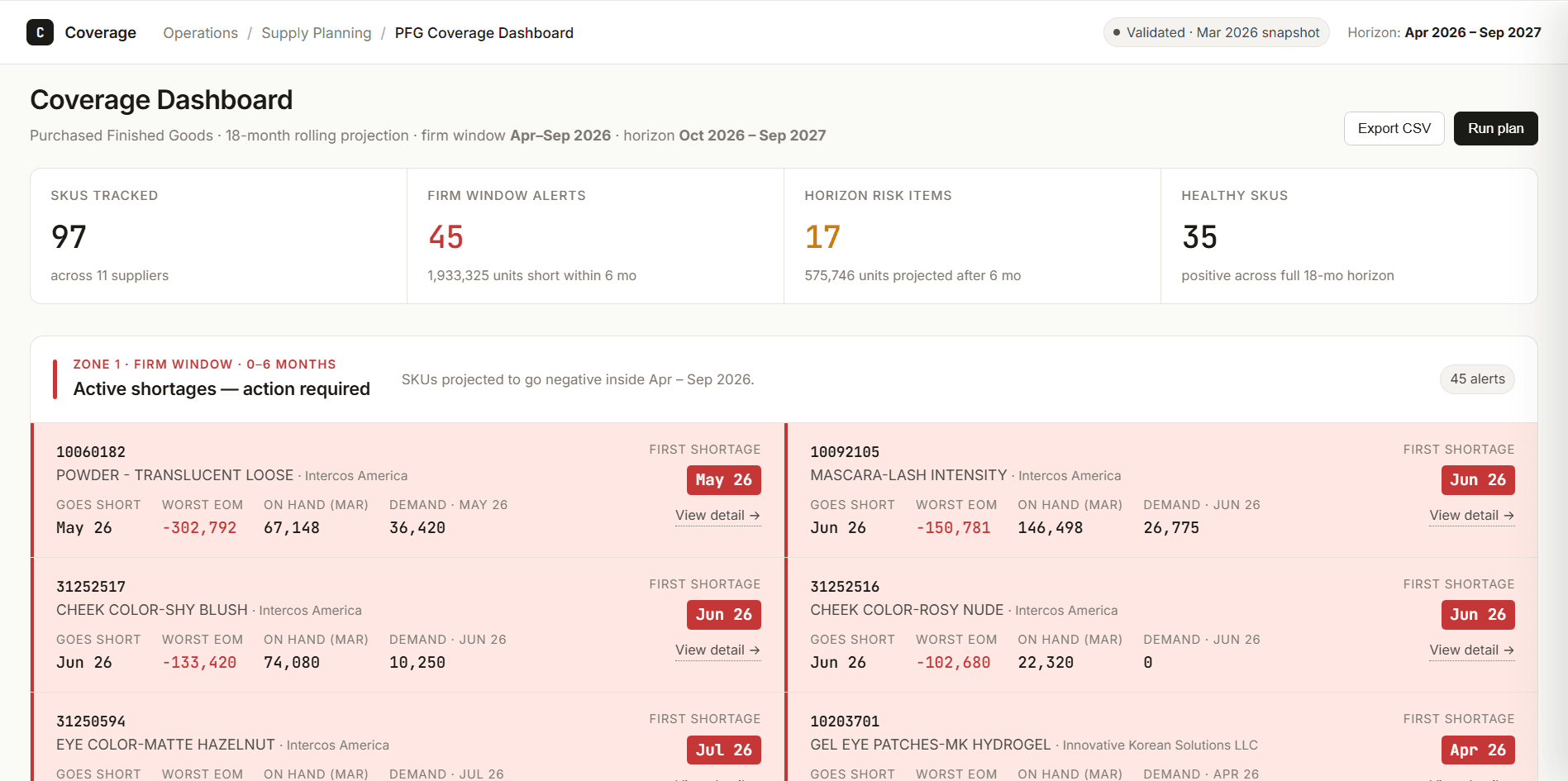Click the May 26 shortage badge for SKU 10060182
The width and height of the screenshot is (1568, 781).
pyautogui.click(x=723, y=480)
